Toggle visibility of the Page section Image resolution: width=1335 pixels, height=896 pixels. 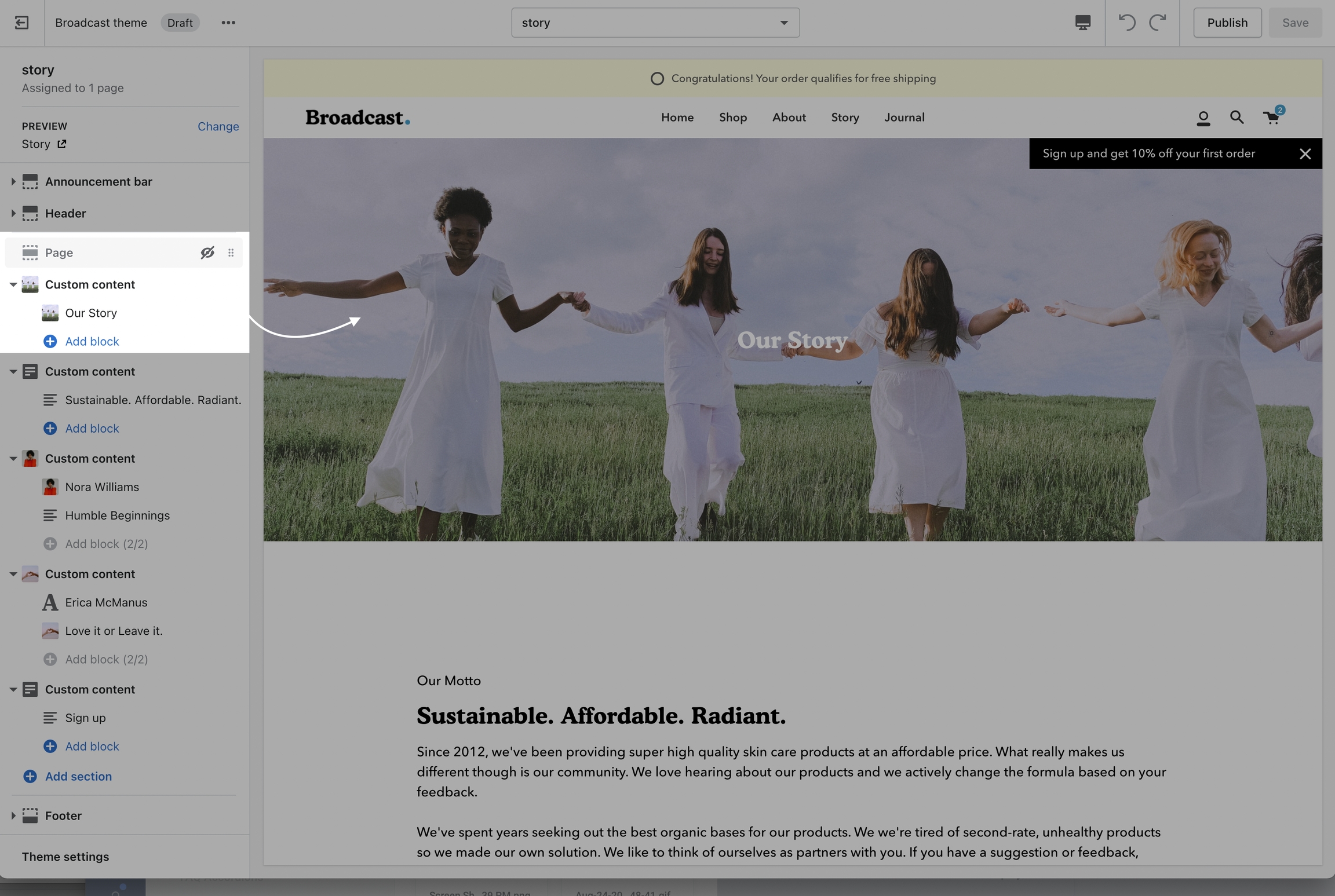coord(207,253)
